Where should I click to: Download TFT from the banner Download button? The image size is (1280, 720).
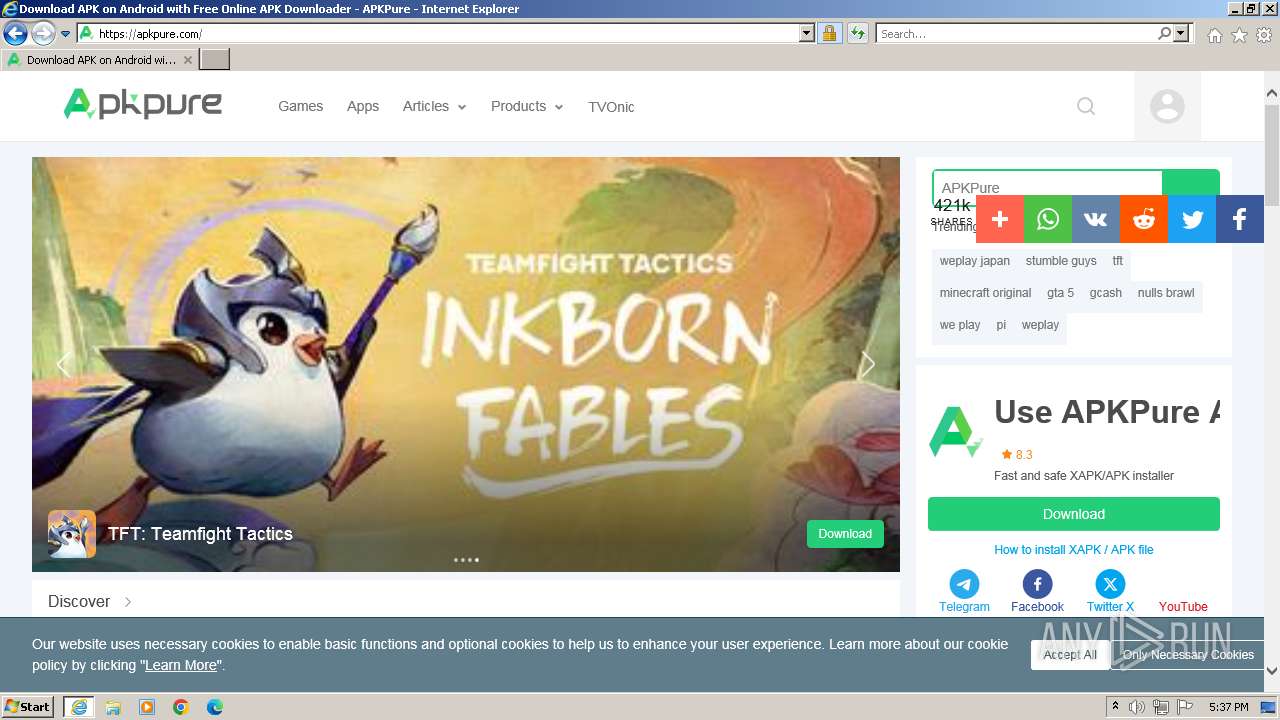tap(845, 534)
